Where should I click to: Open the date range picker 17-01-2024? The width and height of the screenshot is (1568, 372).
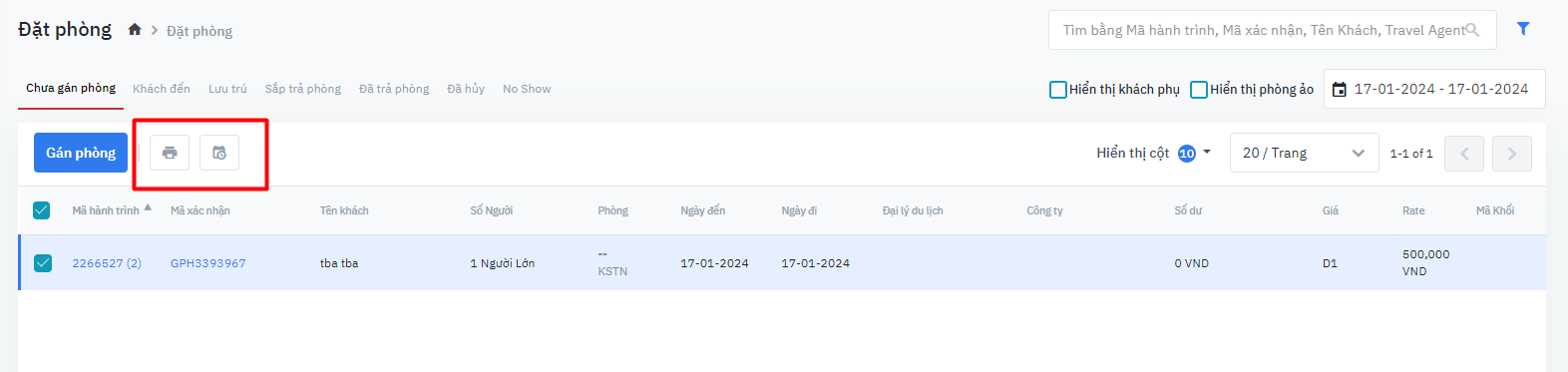(x=1434, y=89)
